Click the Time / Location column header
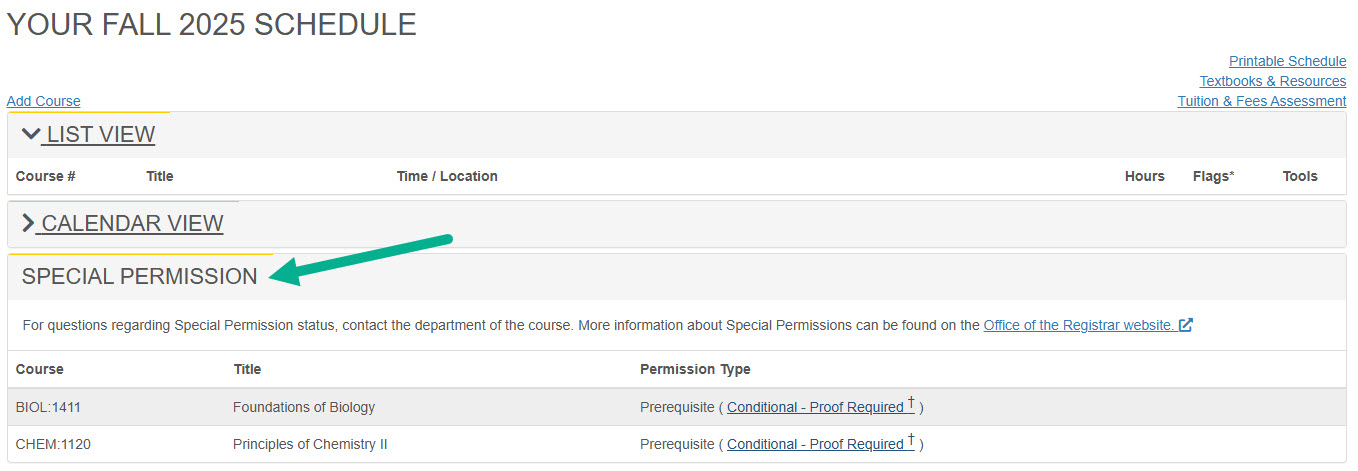Image resolution: width=1358 pixels, height=471 pixels. pos(447,176)
